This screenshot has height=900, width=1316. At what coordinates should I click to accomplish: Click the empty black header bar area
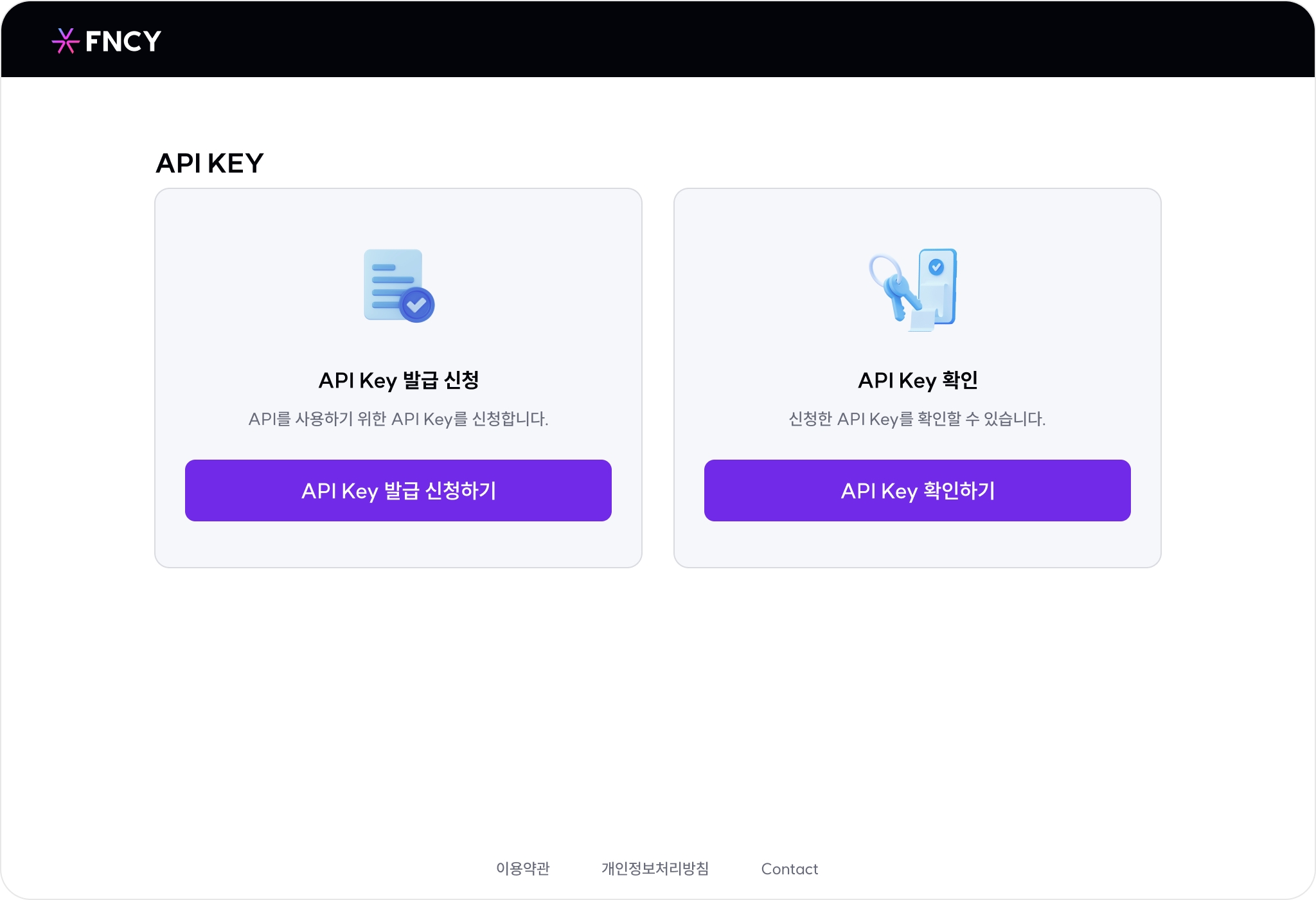click(x=707, y=40)
